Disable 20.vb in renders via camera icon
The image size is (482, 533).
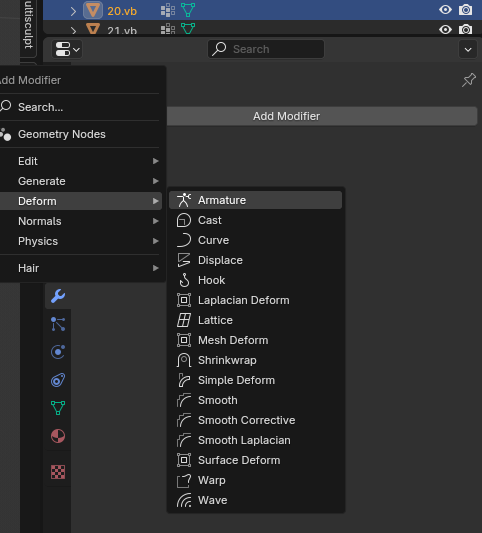click(x=465, y=10)
